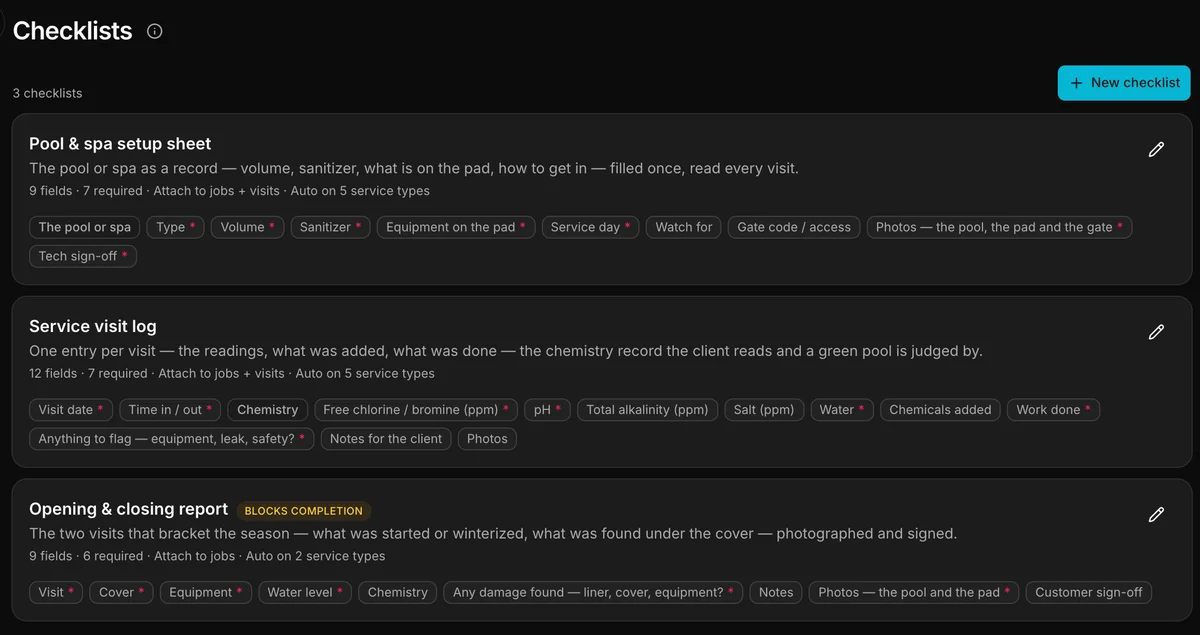Select 'Photos — the pool, the pad and the gate' chip
This screenshot has width=1200, height=635.
[x=999, y=227]
